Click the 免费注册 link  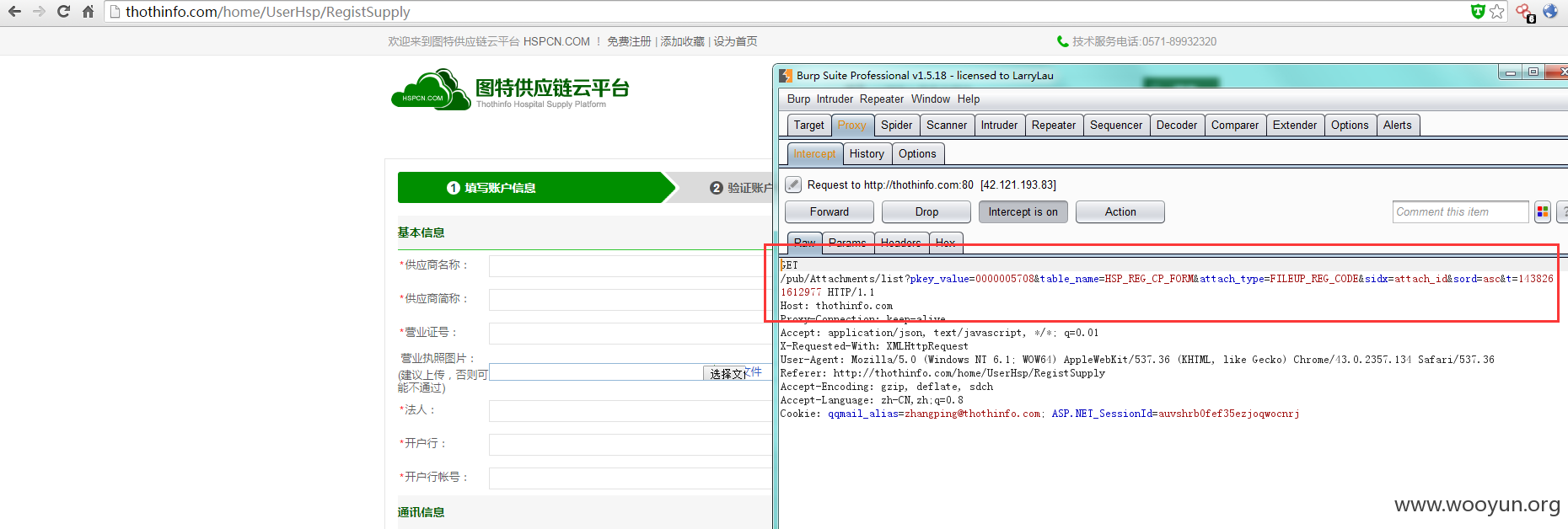coord(629,41)
